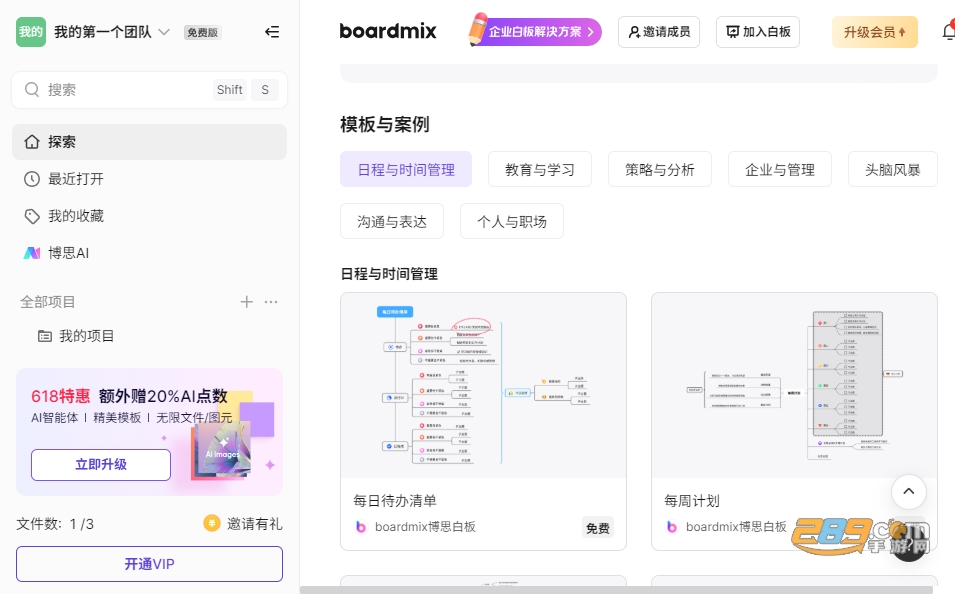Click the 免费版 plan badge
The image size is (955, 594).
pyautogui.click(x=202, y=32)
